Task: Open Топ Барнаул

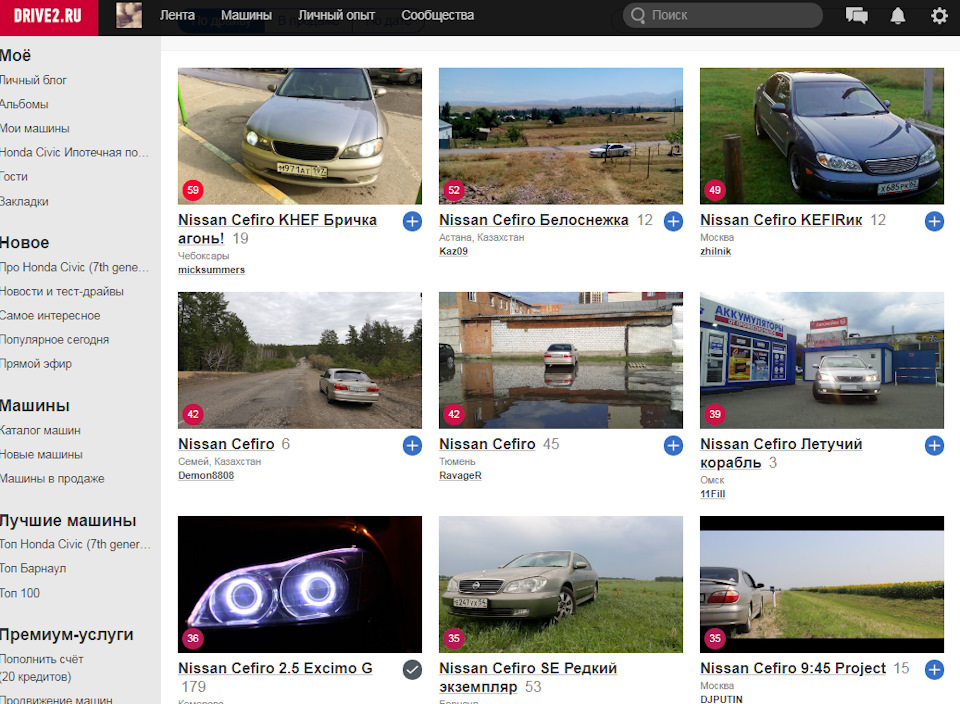Action: click(x=32, y=569)
